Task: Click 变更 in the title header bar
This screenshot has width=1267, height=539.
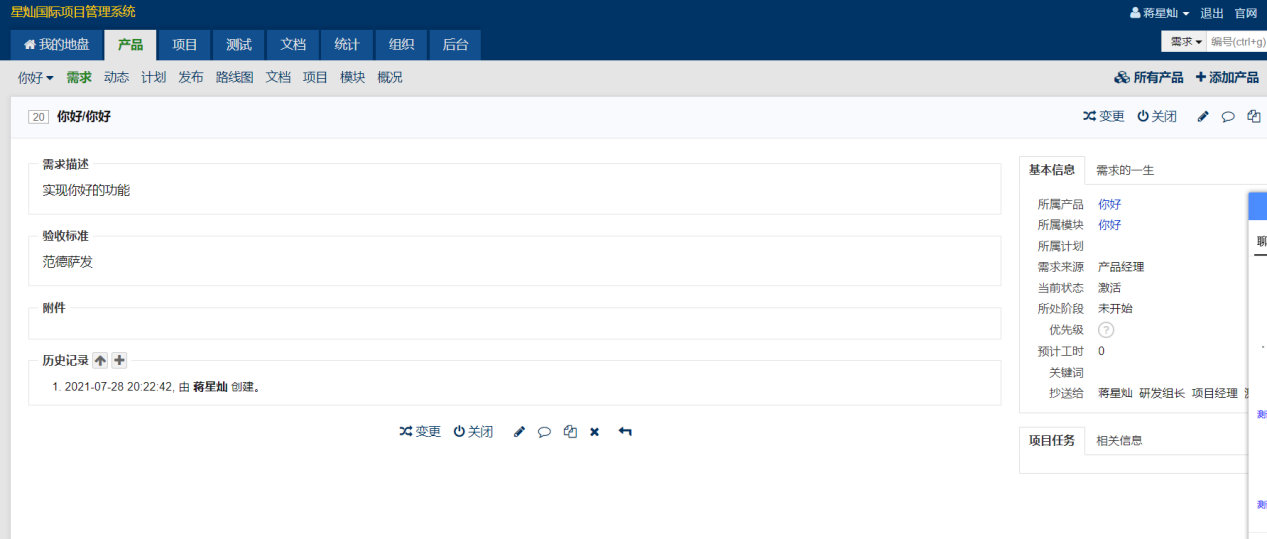Action: point(1104,116)
